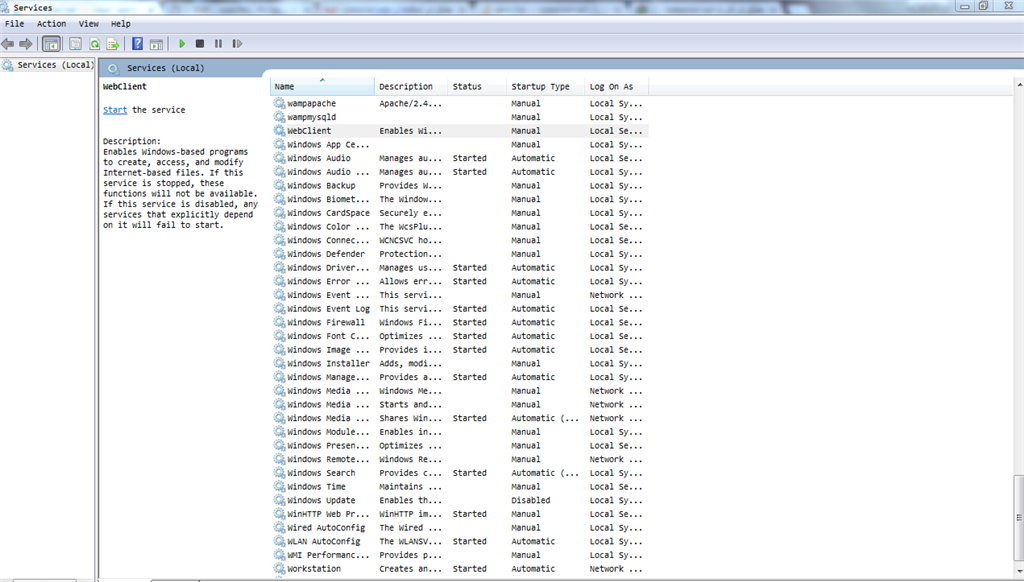
Task: Open the Help menu
Action: (x=120, y=24)
